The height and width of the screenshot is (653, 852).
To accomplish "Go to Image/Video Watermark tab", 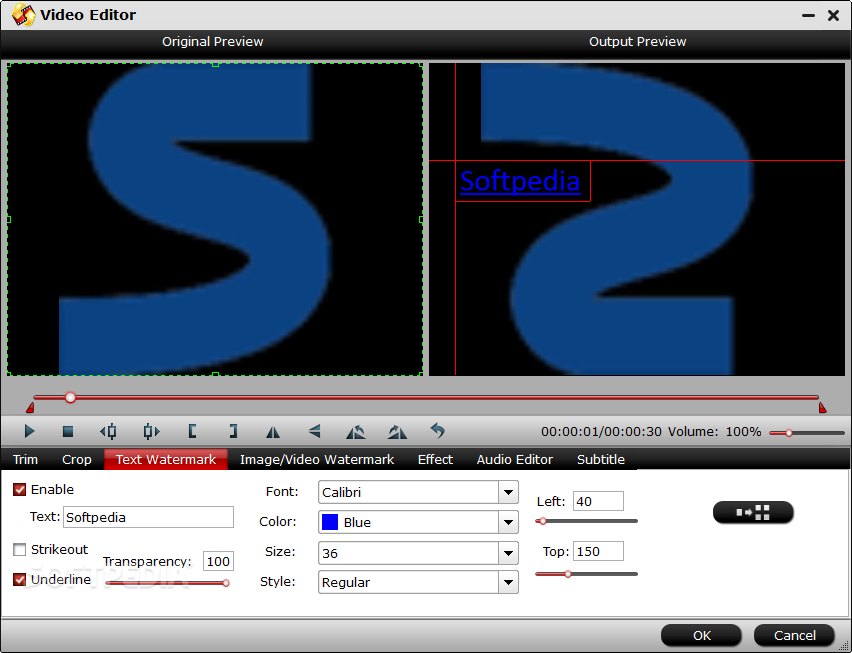I will click(317, 460).
